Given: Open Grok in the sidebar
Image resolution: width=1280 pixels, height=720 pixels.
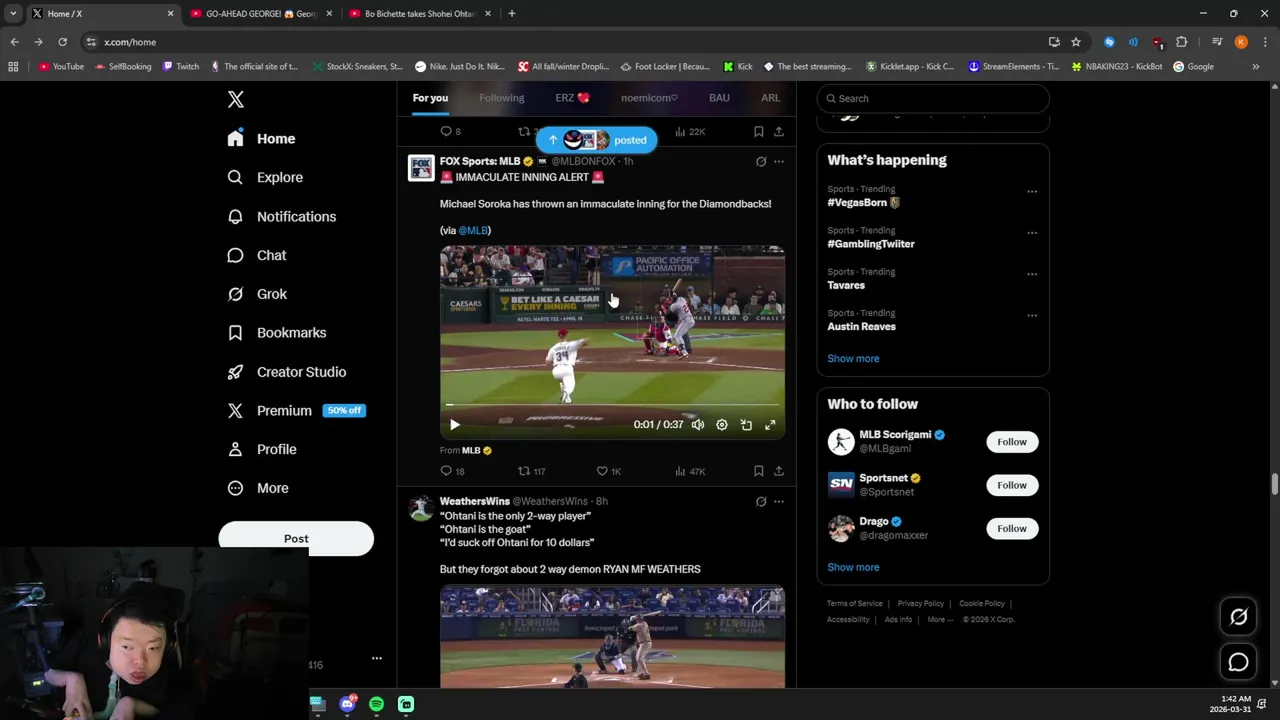Looking at the screenshot, I should (257, 294).
